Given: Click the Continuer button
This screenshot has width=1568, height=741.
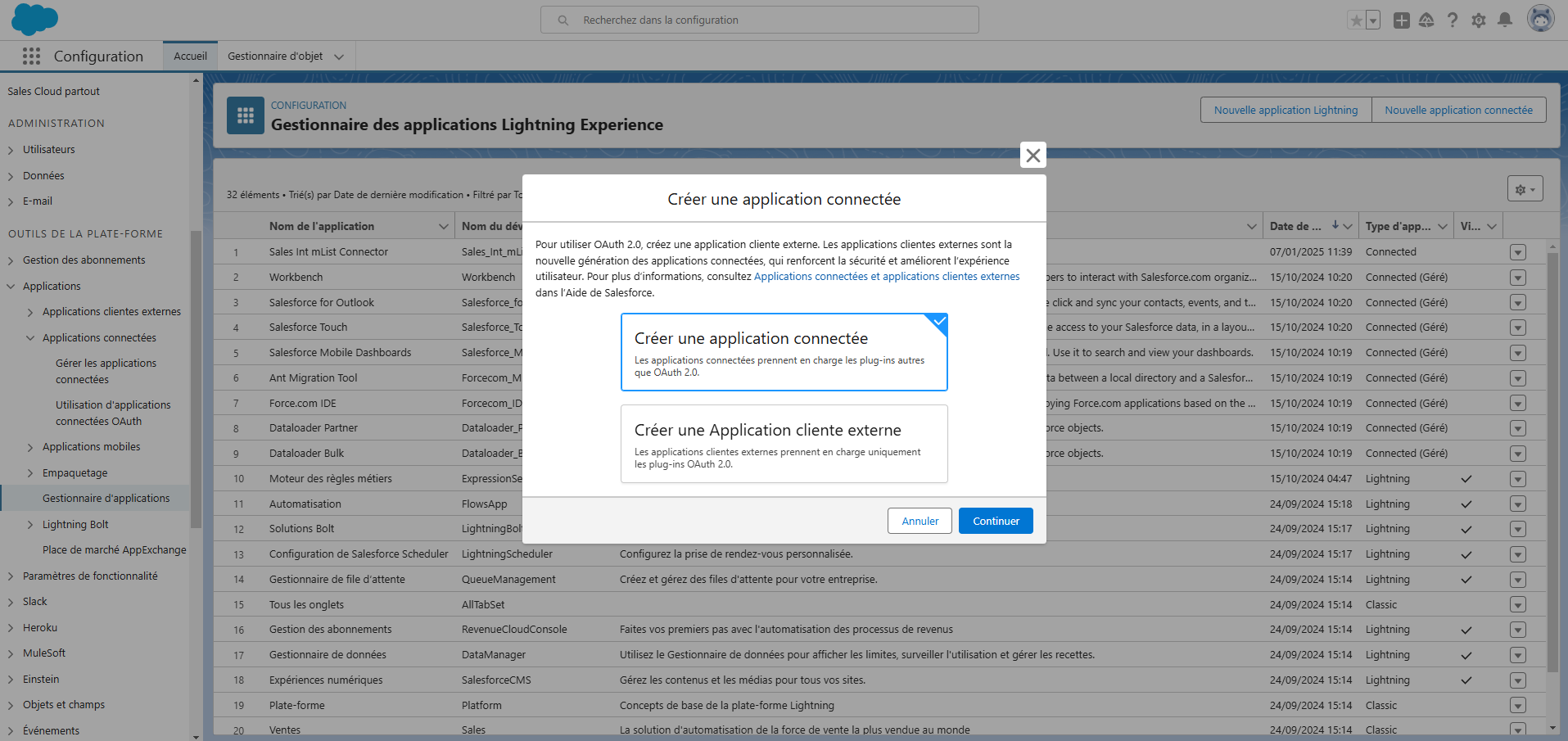Looking at the screenshot, I should coord(996,521).
